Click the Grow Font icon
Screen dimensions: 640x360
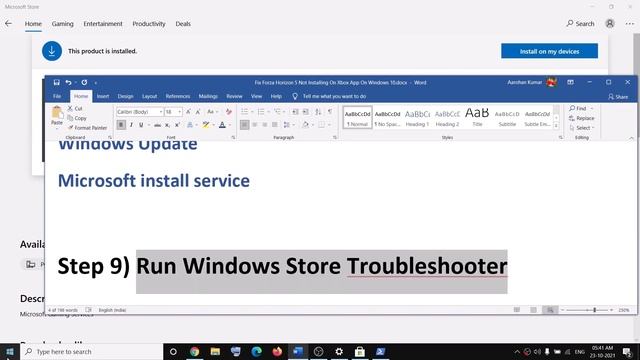pyautogui.click(x=188, y=111)
